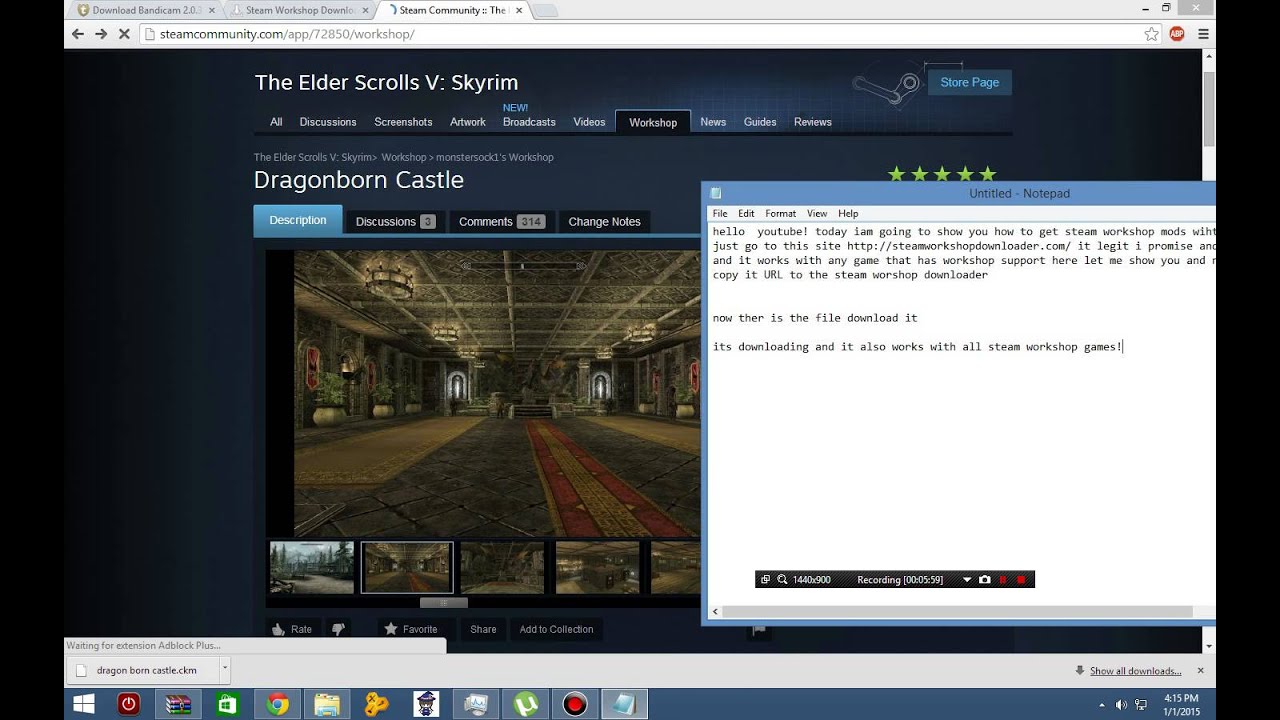Open the red power icon in the taskbar
Screen dimensions: 1280x720
(x=128, y=704)
